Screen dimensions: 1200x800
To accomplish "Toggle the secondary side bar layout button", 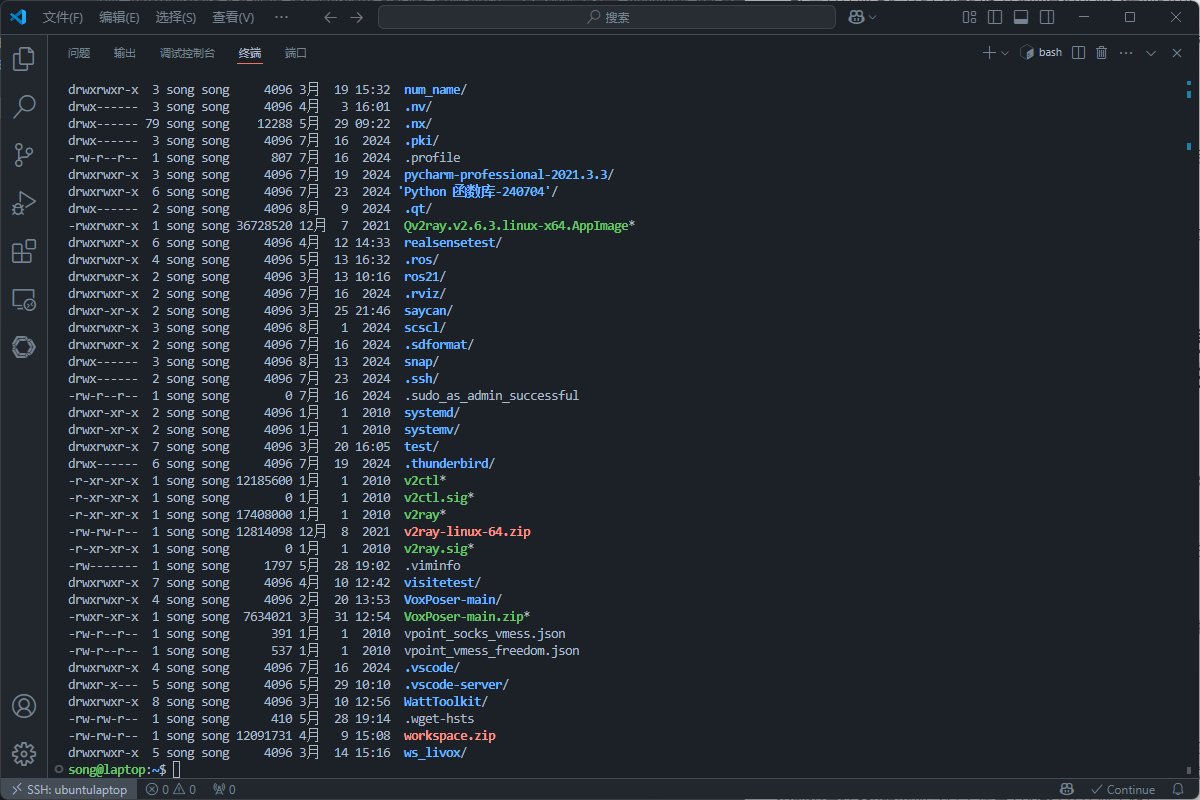I will tap(1046, 17).
